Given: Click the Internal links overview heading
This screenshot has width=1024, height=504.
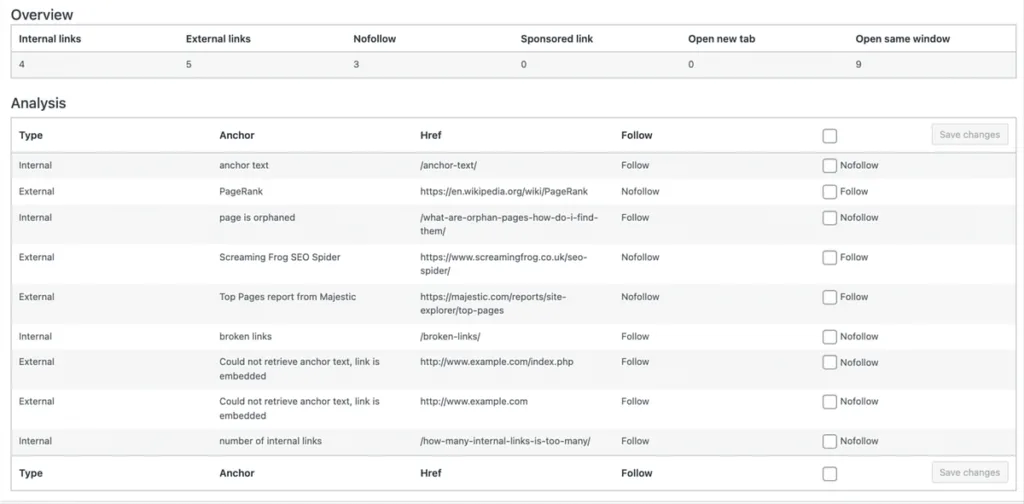Looking at the screenshot, I should click(x=50, y=39).
